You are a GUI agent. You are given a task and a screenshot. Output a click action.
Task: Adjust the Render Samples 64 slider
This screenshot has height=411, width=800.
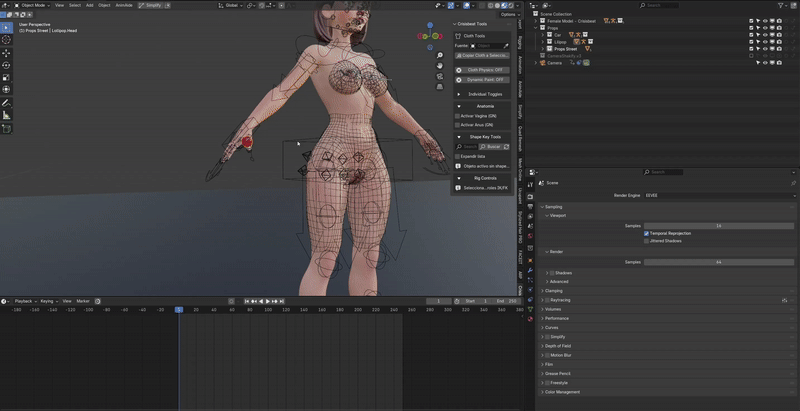pos(719,262)
